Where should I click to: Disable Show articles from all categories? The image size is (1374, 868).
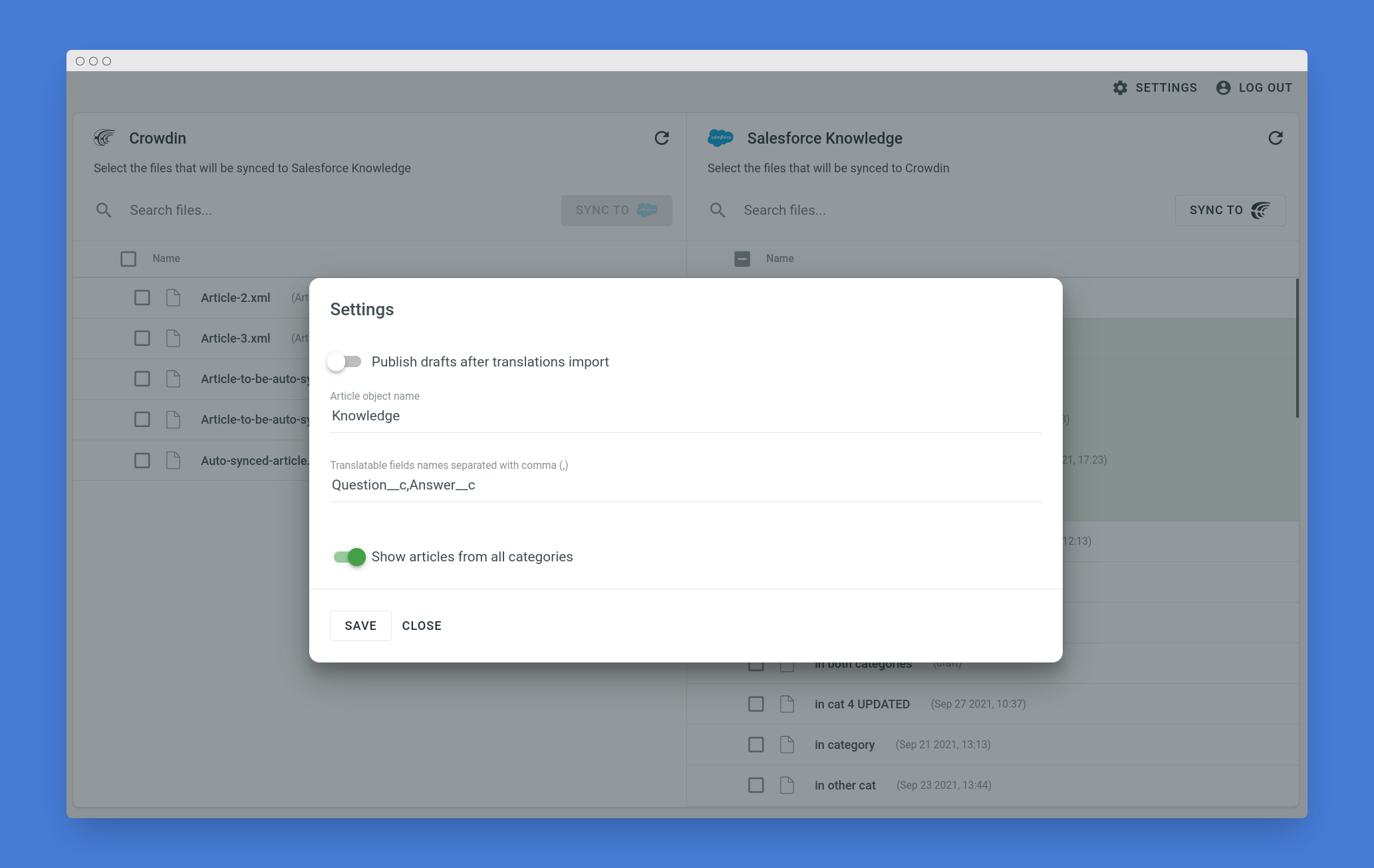(x=350, y=557)
